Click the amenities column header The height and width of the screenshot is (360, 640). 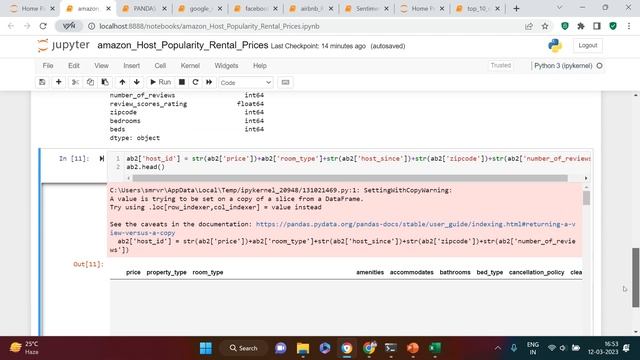click(370, 272)
